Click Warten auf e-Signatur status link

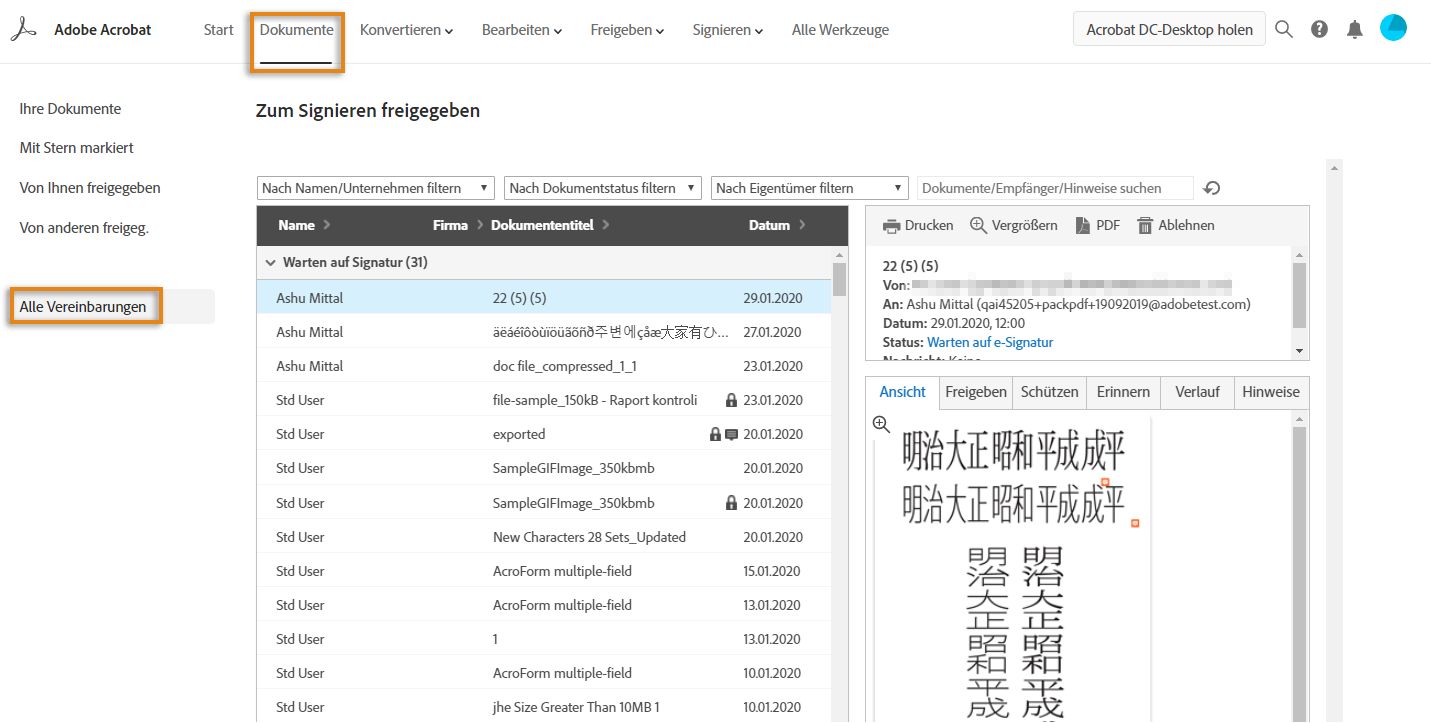tap(990, 342)
